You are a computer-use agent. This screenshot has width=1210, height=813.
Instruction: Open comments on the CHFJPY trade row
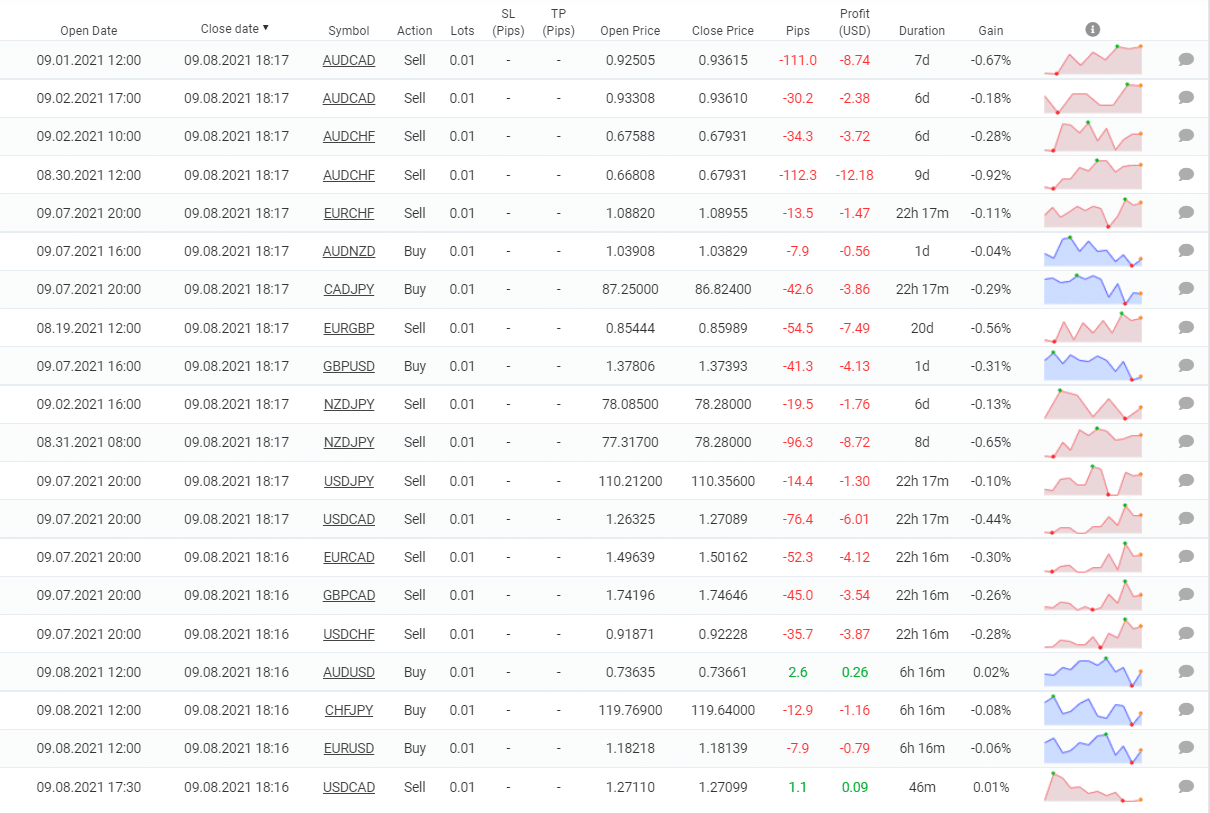[x=1186, y=710]
